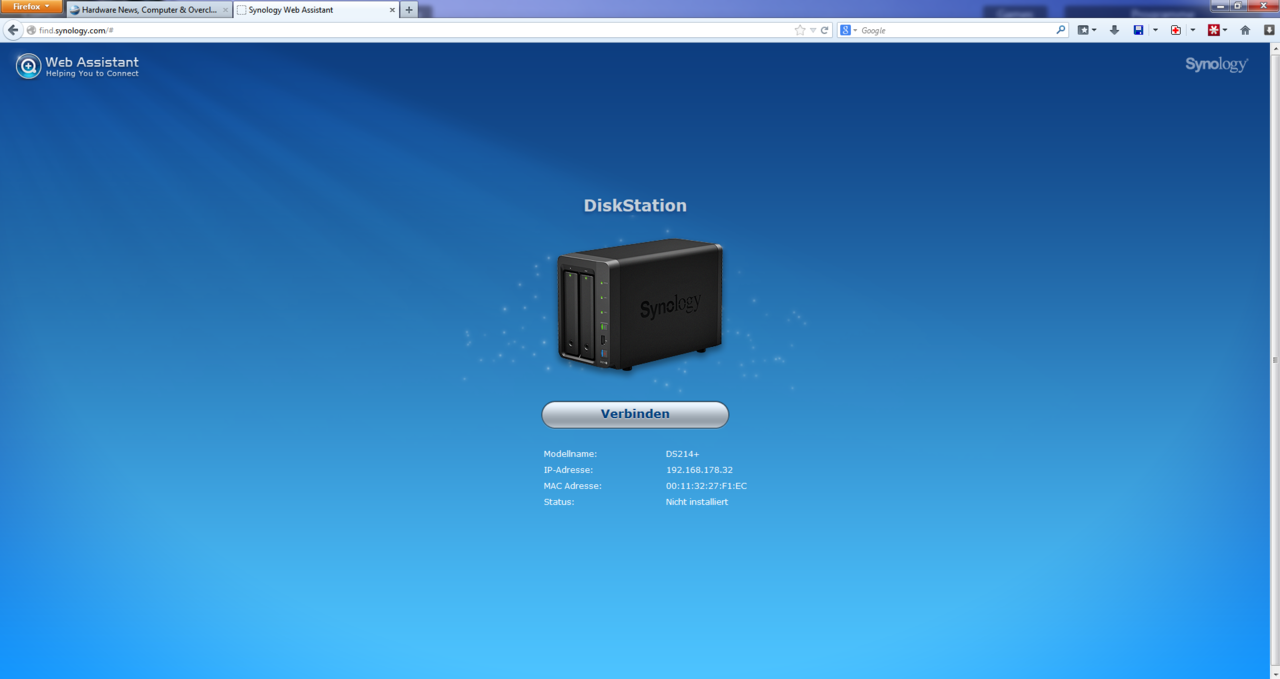Connect to the DiskStation with Verbinden
This screenshot has height=679, width=1280.
[x=635, y=414]
